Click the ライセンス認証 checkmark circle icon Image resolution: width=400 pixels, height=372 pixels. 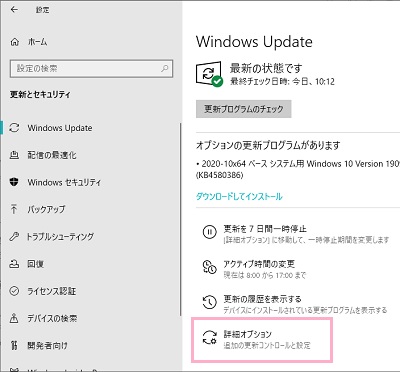coord(14,291)
